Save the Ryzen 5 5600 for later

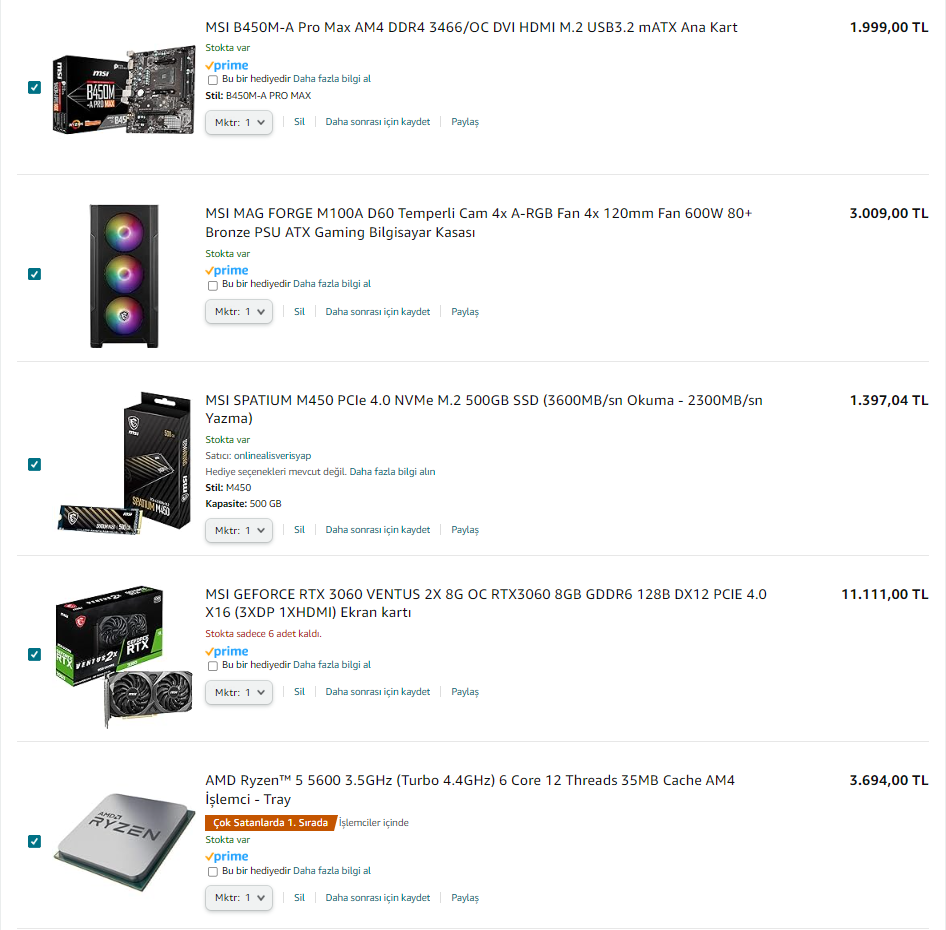tap(378, 897)
